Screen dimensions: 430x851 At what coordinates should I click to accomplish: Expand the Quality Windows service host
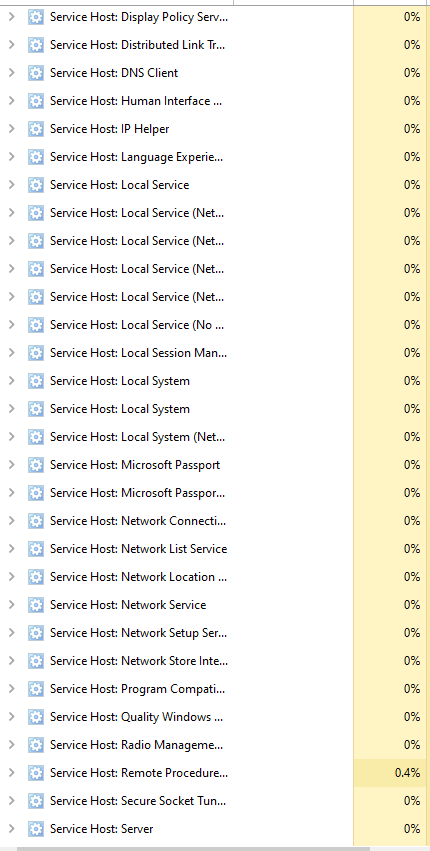(x=11, y=717)
